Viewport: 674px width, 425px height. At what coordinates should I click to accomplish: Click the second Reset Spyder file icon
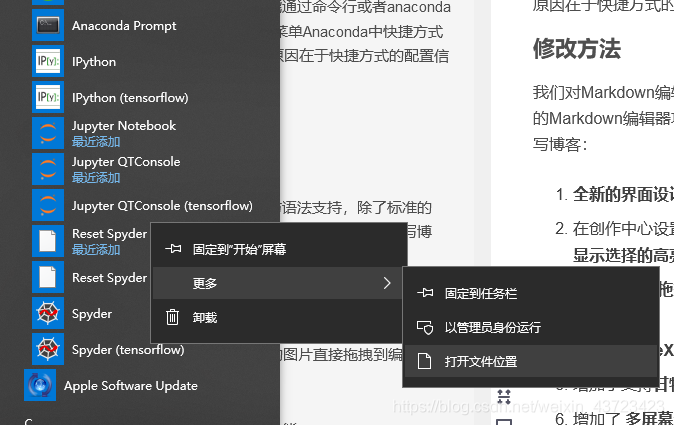(x=48, y=277)
